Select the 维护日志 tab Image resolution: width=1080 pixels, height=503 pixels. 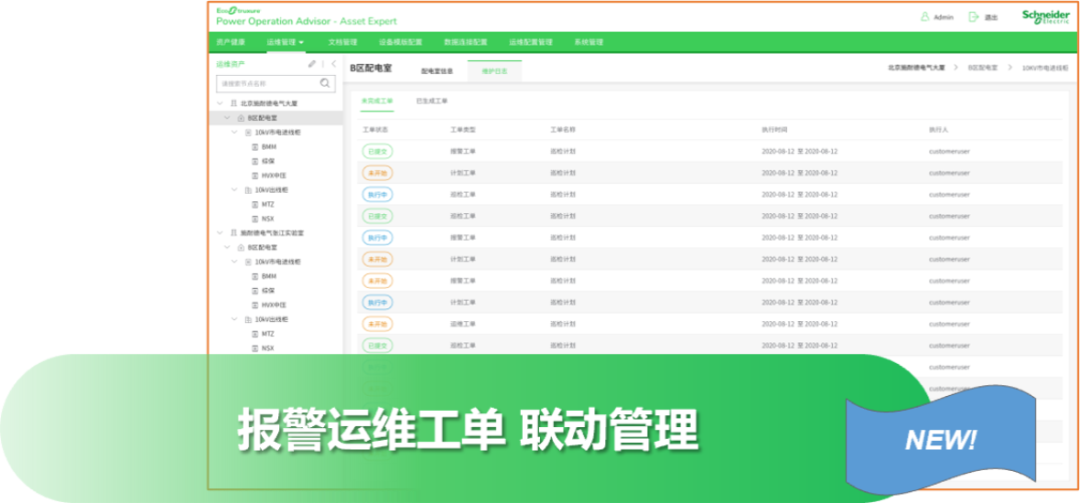pos(494,71)
